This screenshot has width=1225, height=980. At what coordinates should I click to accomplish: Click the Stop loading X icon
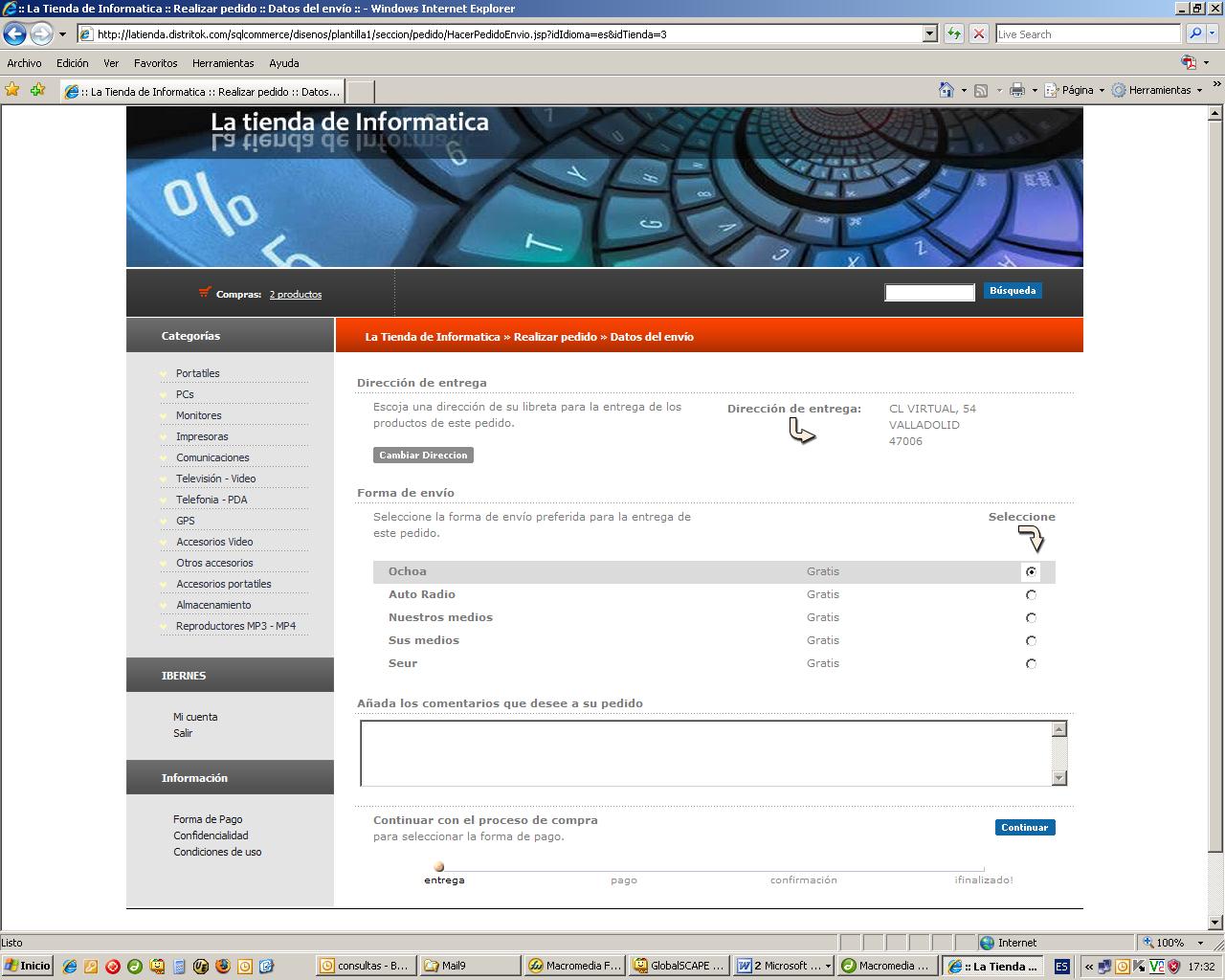tap(978, 33)
